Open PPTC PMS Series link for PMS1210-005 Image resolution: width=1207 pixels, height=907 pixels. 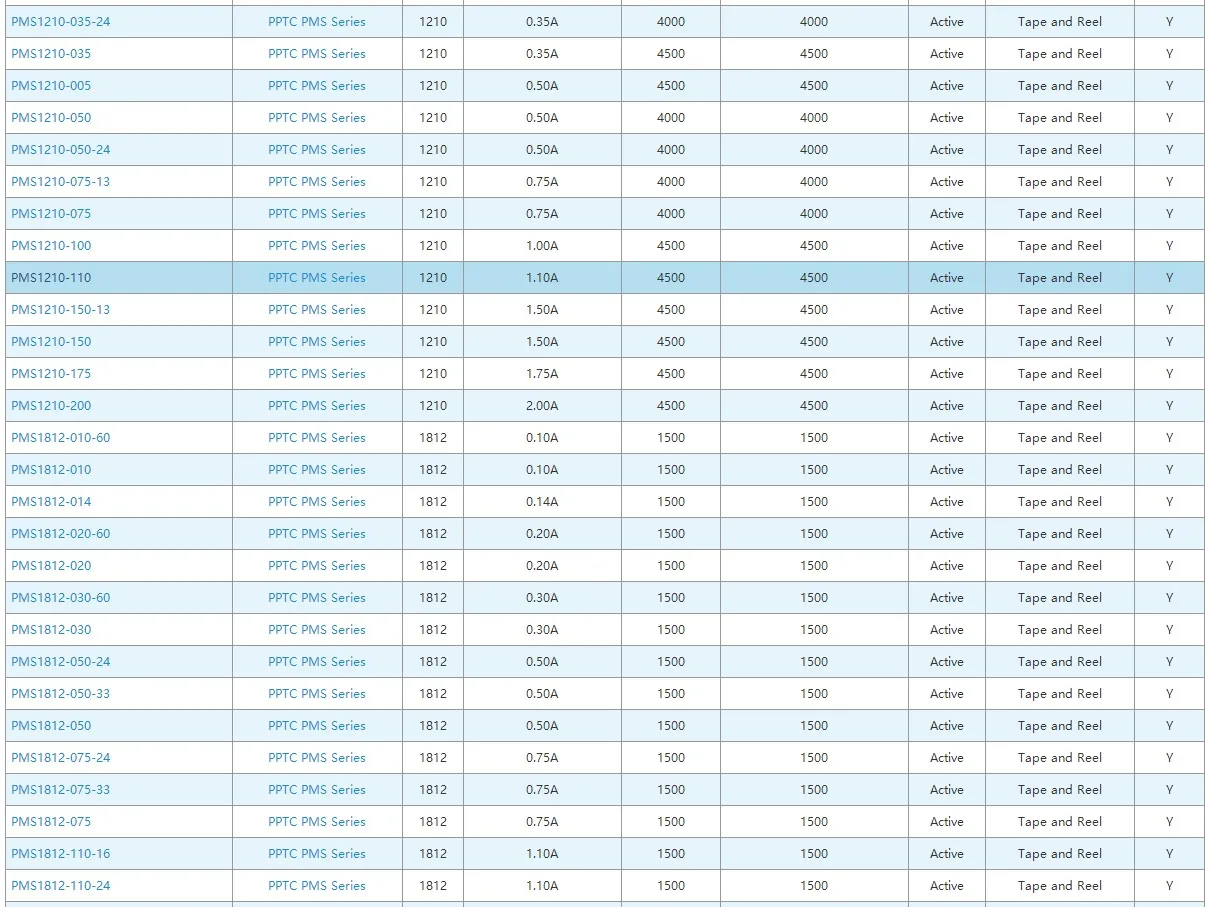317,86
